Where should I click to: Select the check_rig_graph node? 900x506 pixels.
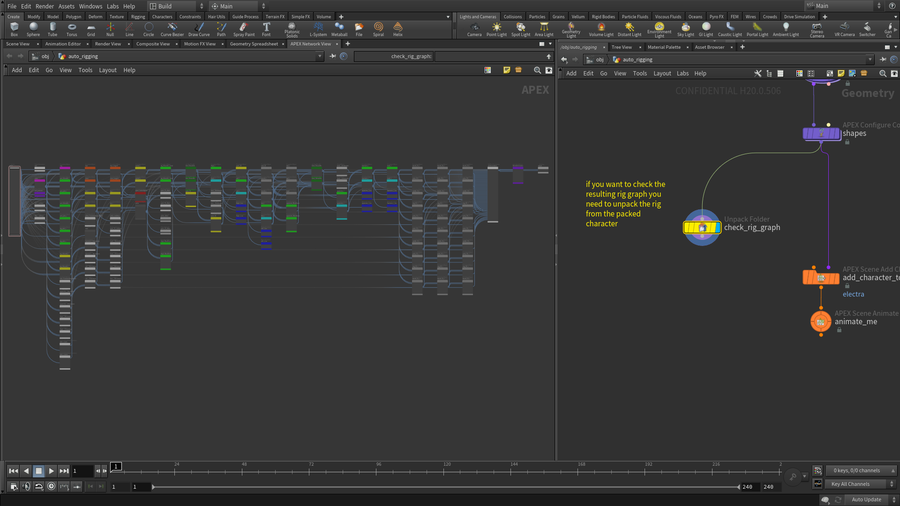tap(702, 228)
